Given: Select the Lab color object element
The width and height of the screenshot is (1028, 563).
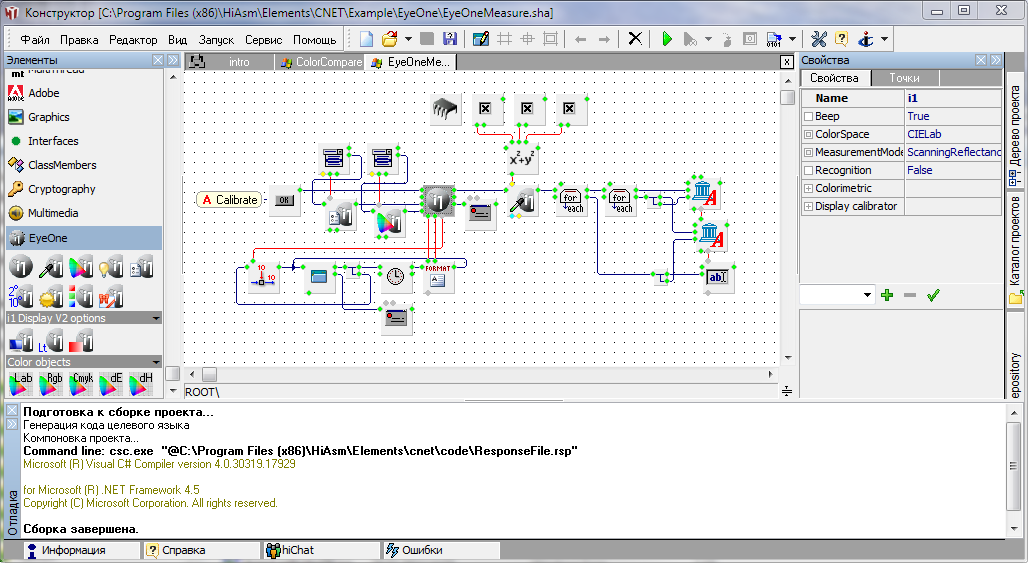Looking at the screenshot, I should coord(20,382).
